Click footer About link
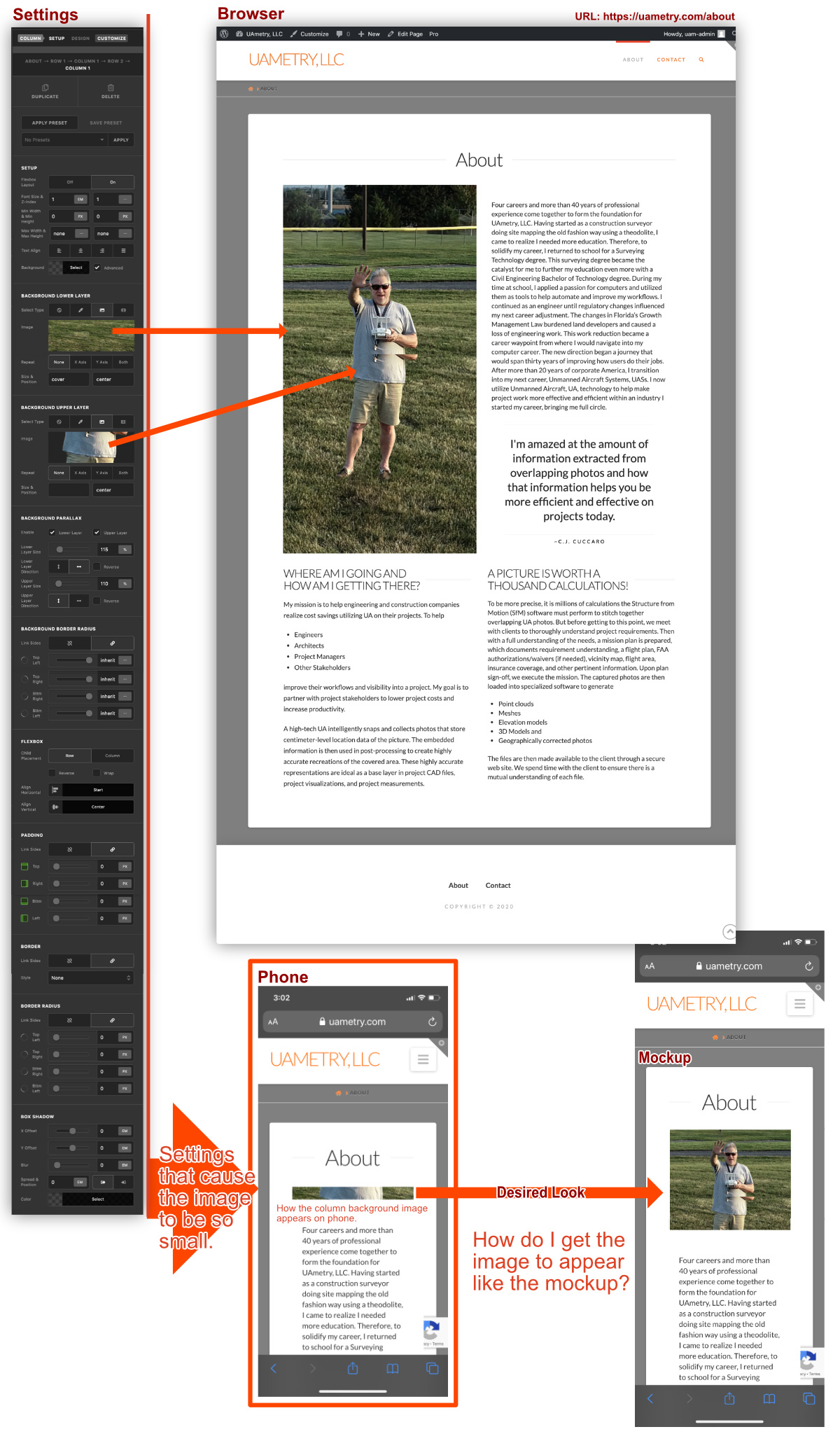This screenshot has width=840, height=1434. tap(458, 885)
